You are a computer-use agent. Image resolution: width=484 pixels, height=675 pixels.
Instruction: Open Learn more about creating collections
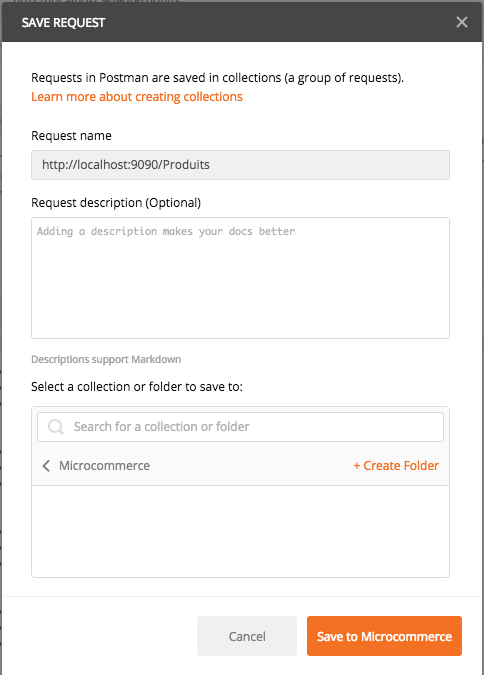(137, 96)
